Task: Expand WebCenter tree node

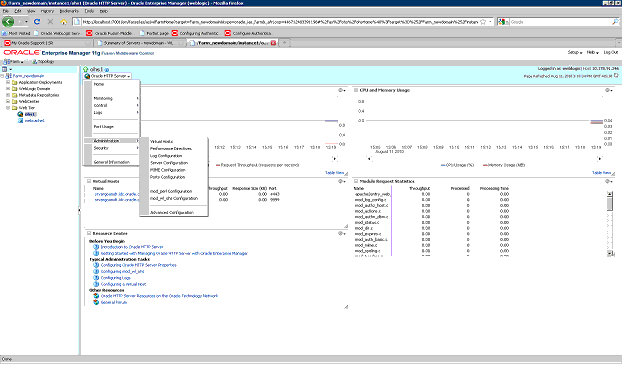Action: tap(8, 101)
